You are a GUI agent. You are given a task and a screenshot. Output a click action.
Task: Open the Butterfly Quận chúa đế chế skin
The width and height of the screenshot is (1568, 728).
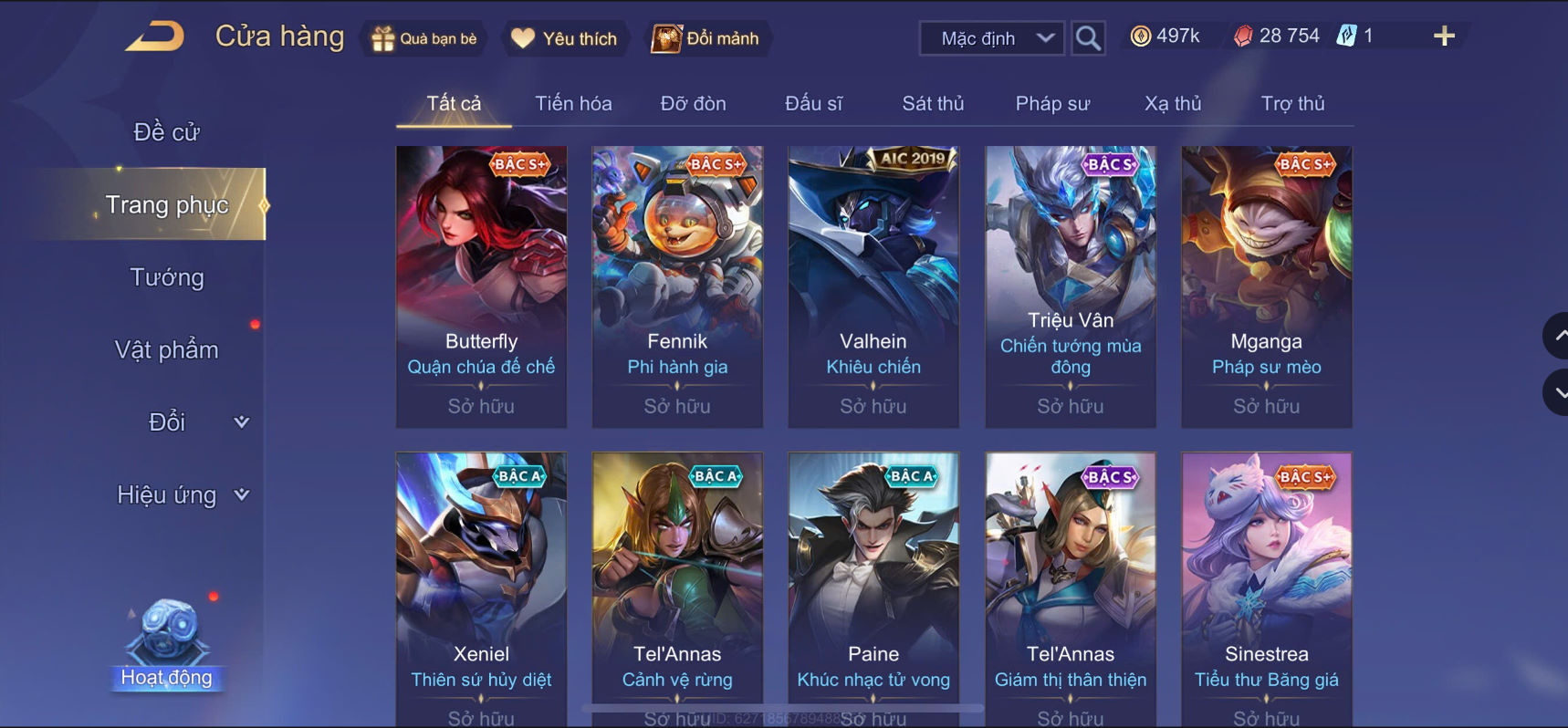click(x=481, y=286)
